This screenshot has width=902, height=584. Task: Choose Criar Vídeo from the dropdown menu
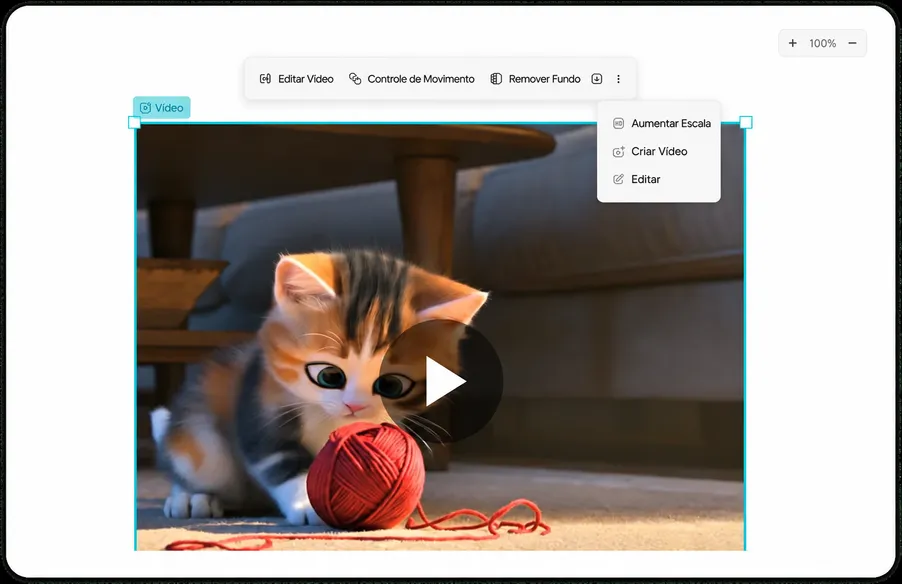659,151
